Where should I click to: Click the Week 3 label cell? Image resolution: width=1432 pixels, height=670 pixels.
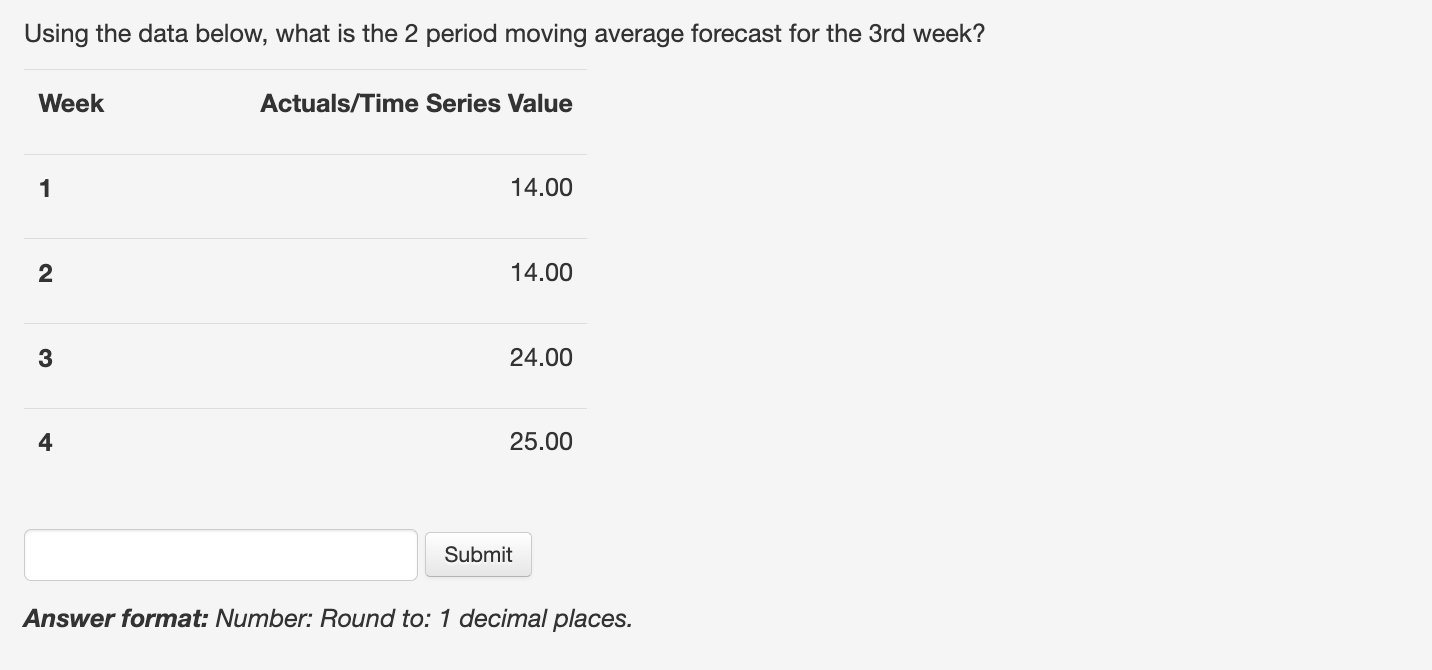click(x=44, y=357)
